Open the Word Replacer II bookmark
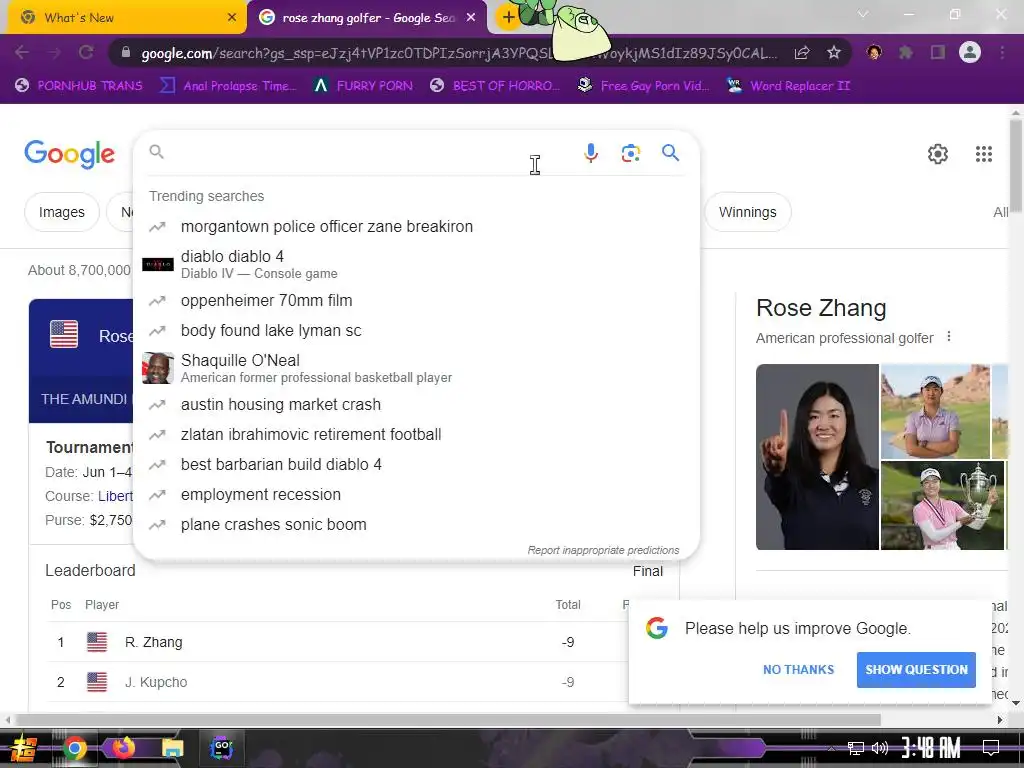1024x768 pixels. [788, 86]
